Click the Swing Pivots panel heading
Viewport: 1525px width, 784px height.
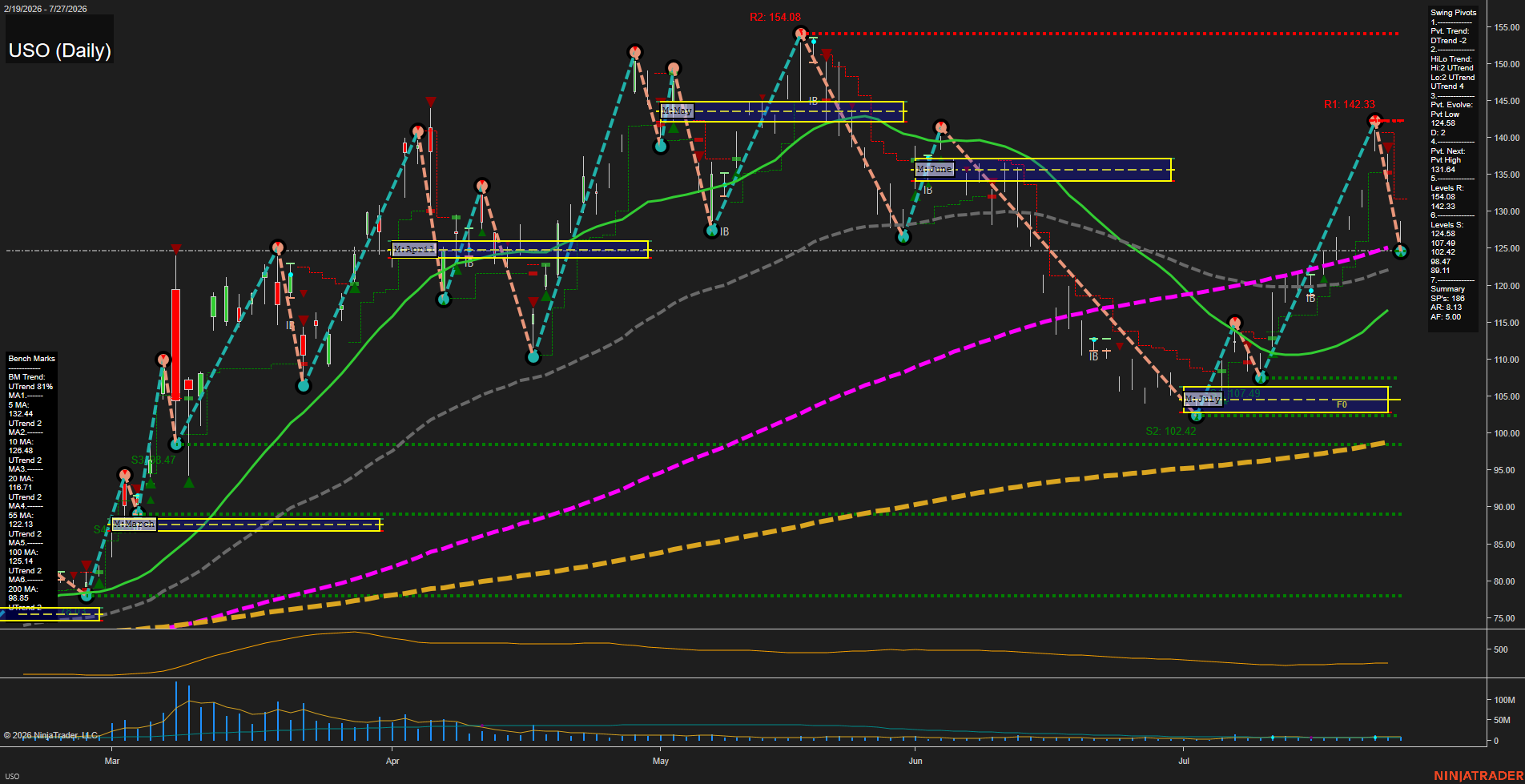click(1453, 13)
